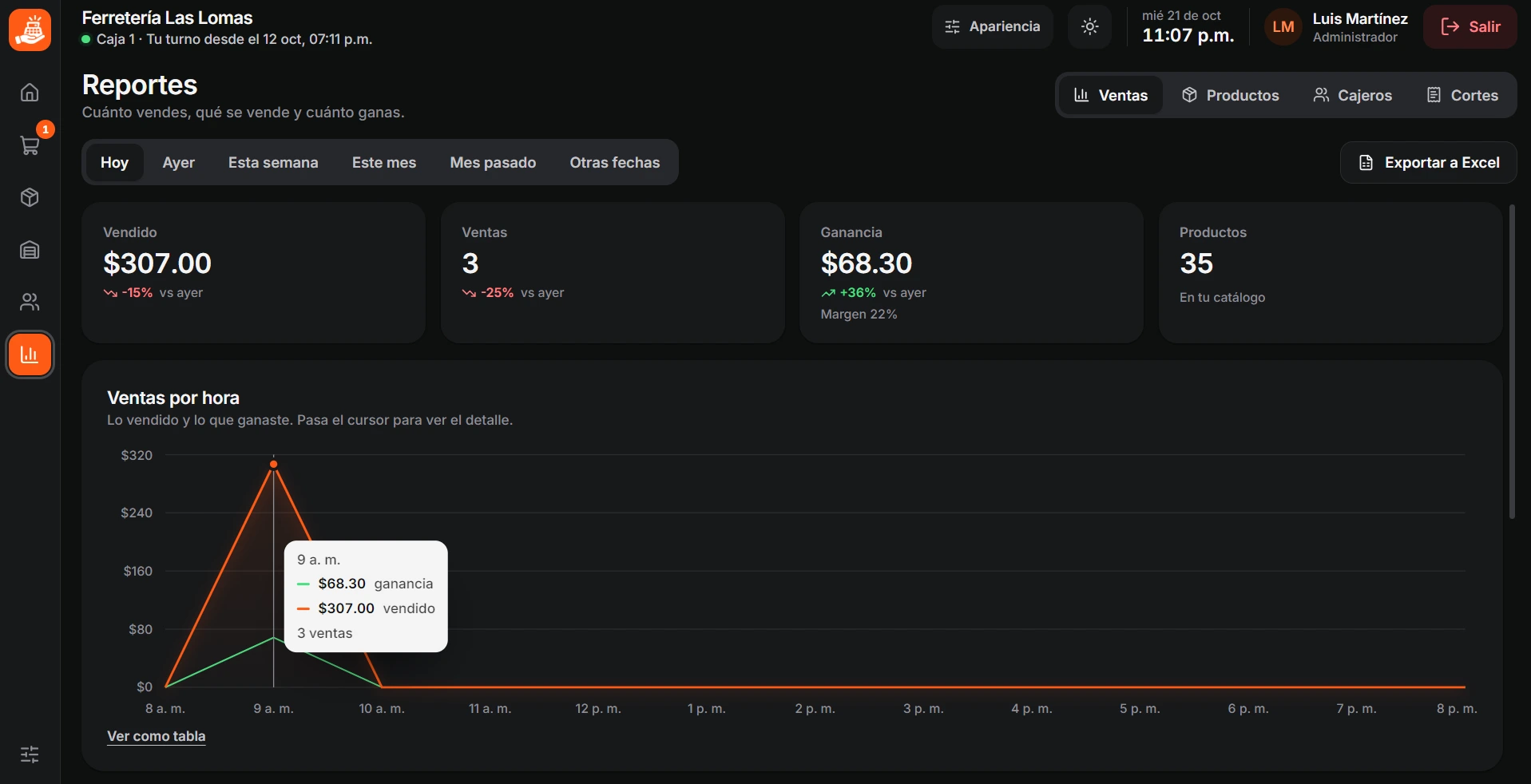The height and width of the screenshot is (784, 1531).
Task: Click the LM user avatar
Action: tap(1283, 26)
